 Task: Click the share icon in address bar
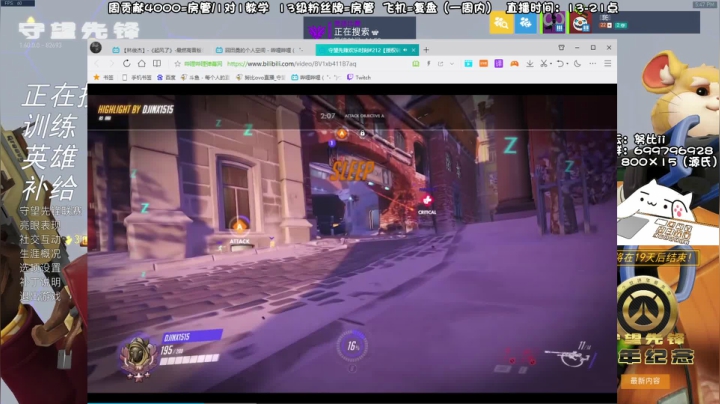440,64
